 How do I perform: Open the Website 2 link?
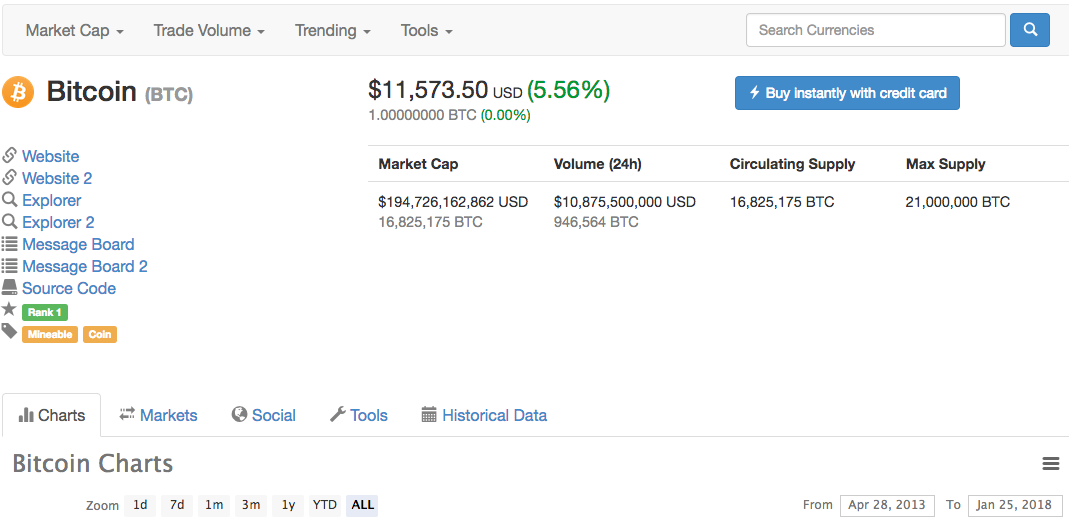tap(57, 178)
